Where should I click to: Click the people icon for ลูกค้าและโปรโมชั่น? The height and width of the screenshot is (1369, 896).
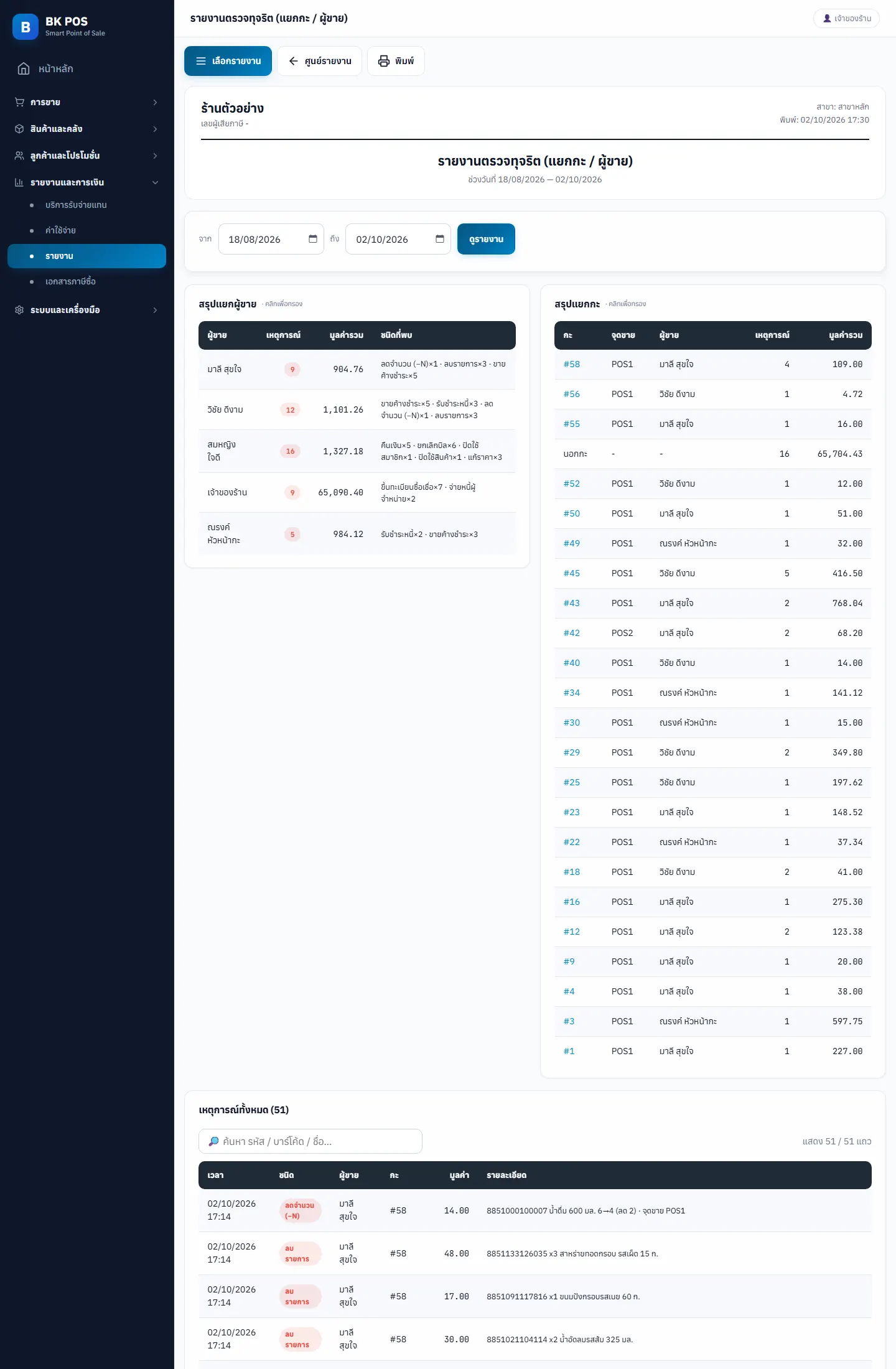[x=19, y=156]
